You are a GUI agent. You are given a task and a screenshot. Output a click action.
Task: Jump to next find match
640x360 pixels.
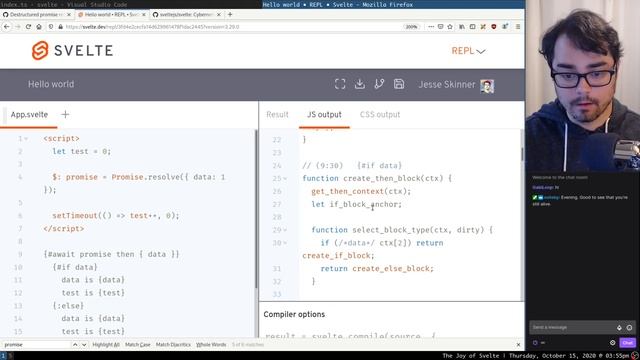(x=84, y=345)
